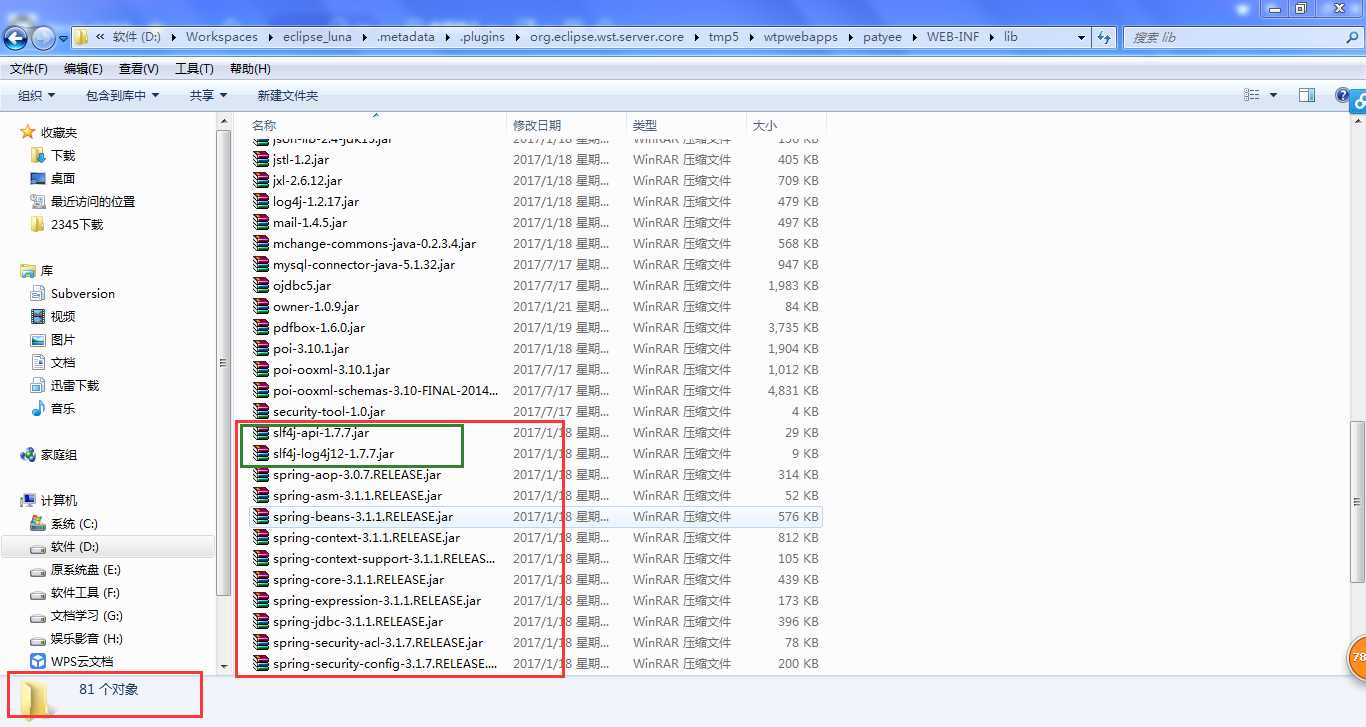This screenshot has height=727, width=1366.
Task: Select mail-1.4.5.jar
Action: point(310,222)
